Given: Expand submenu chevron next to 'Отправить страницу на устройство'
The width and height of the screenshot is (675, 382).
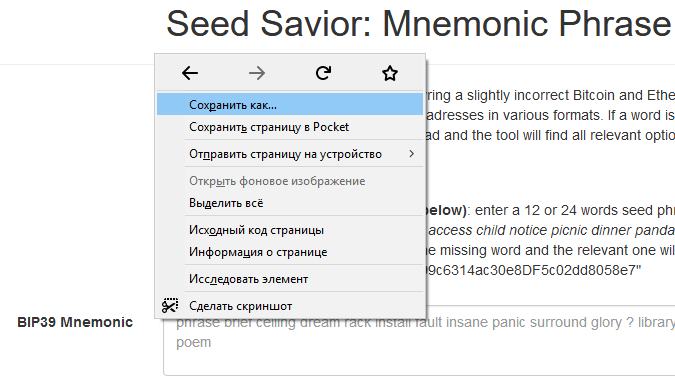Looking at the screenshot, I should tap(412, 154).
